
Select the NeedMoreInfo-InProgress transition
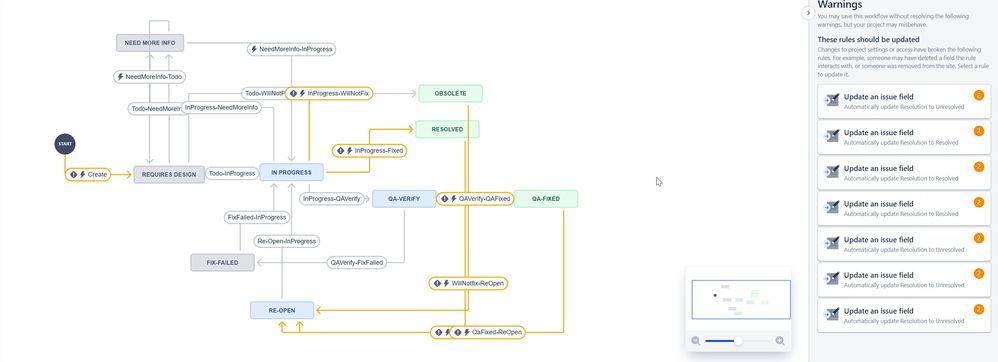(x=292, y=49)
